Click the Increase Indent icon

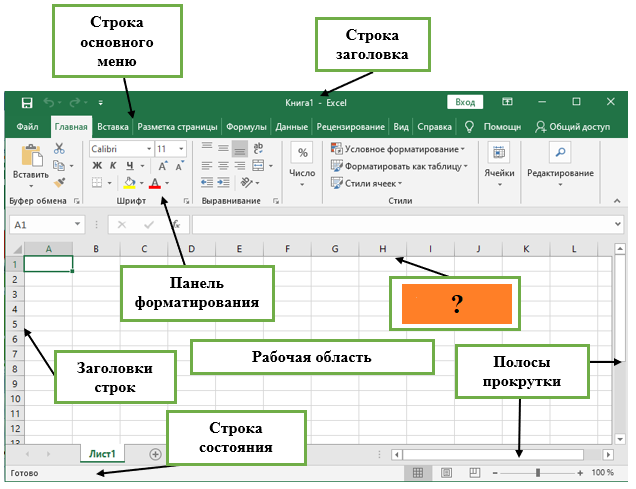pos(223,183)
